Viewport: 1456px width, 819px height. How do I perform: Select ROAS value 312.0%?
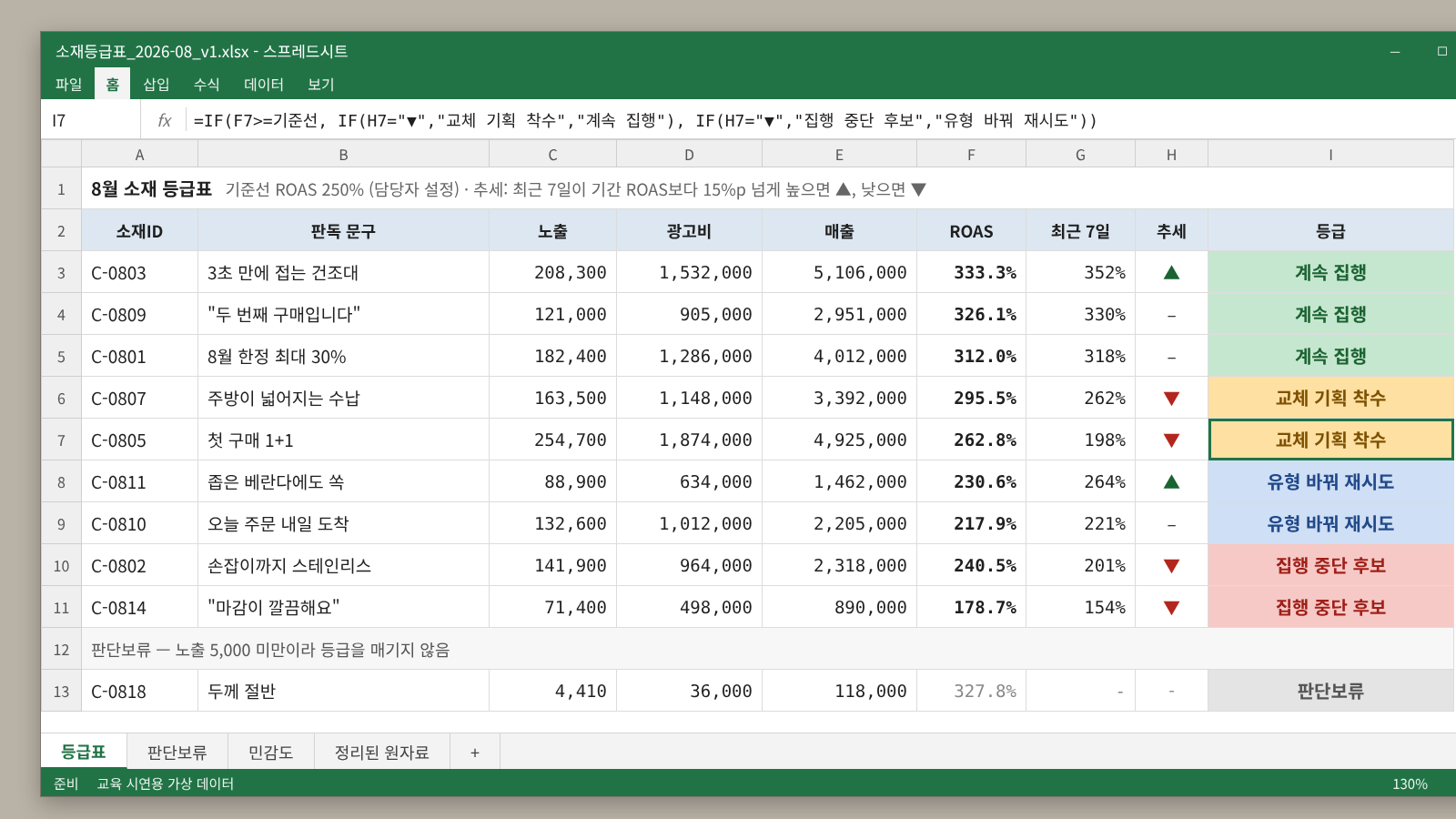click(971, 357)
